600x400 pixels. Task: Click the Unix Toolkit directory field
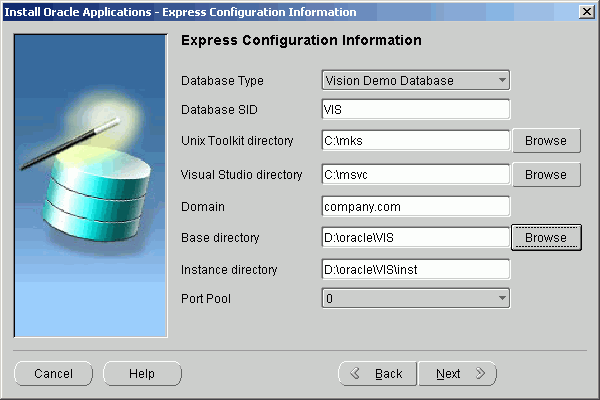coord(416,140)
